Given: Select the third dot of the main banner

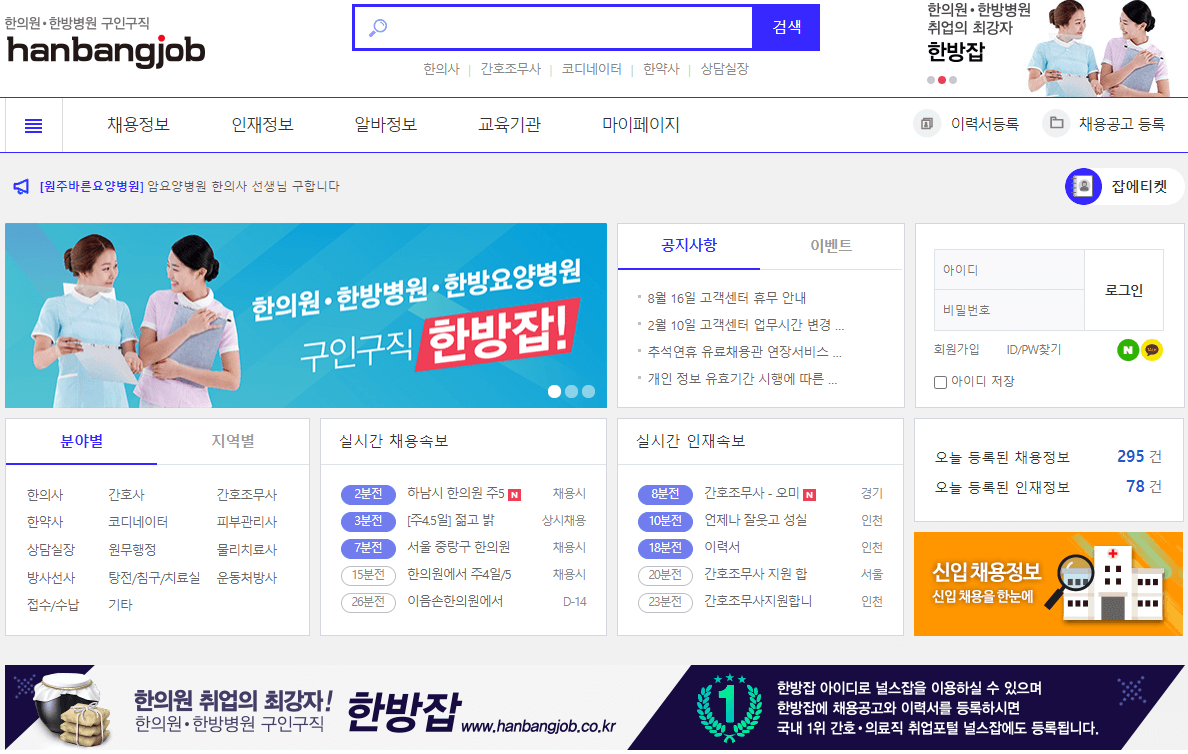Looking at the screenshot, I should pyautogui.click(x=589, y=391).
